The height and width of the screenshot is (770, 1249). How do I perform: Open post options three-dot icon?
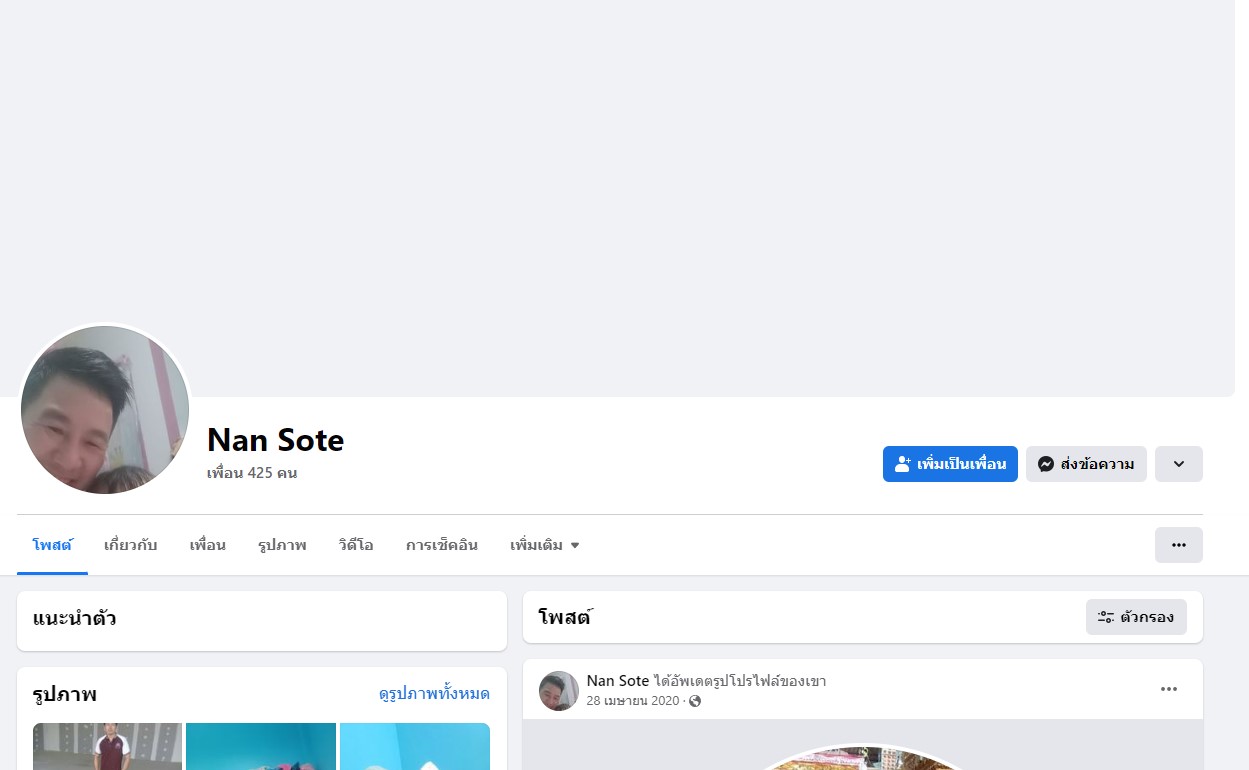[x=1169, y=689]
